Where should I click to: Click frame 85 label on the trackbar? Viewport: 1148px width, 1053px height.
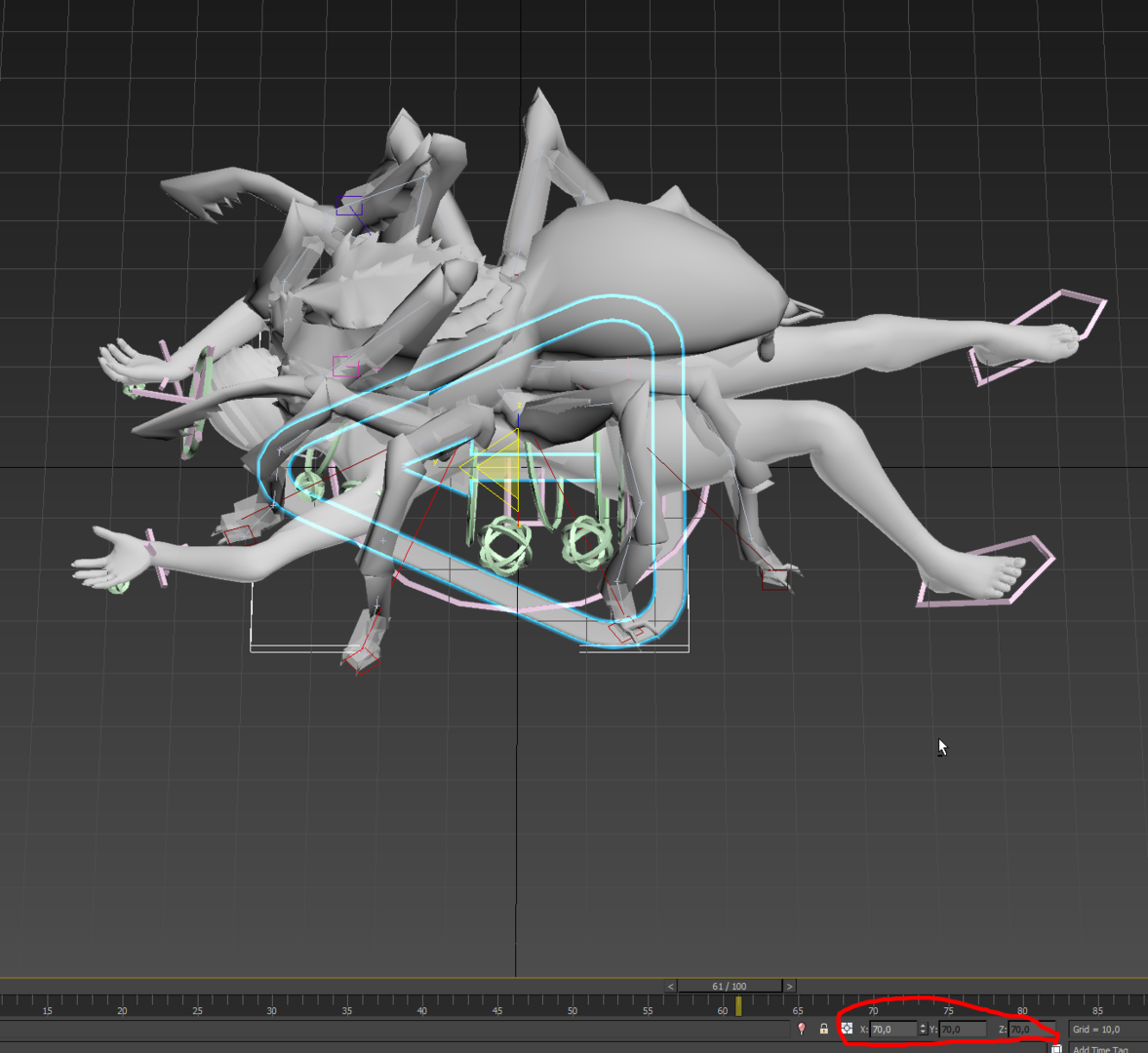click(1097, 1010)
